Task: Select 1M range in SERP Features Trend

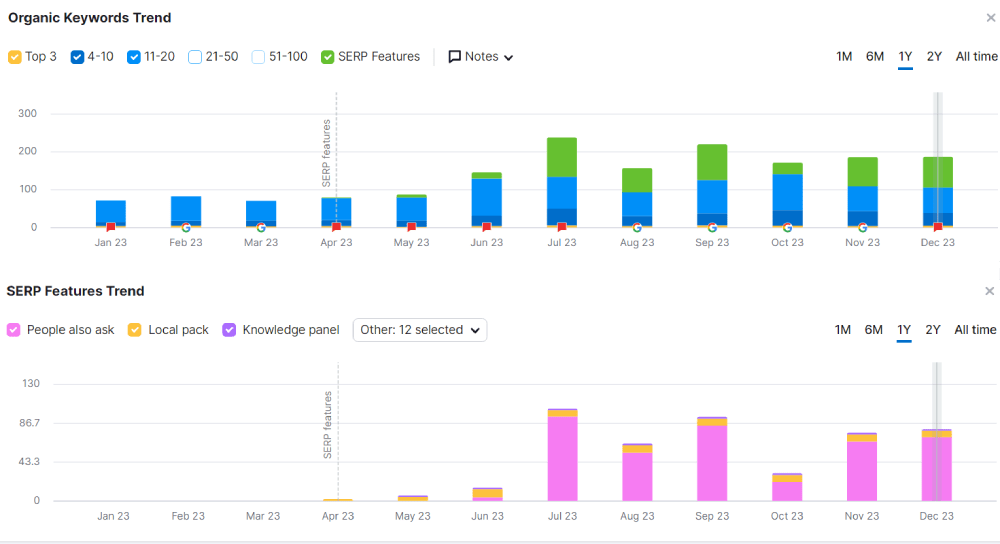Action: [x=842, y=330]
